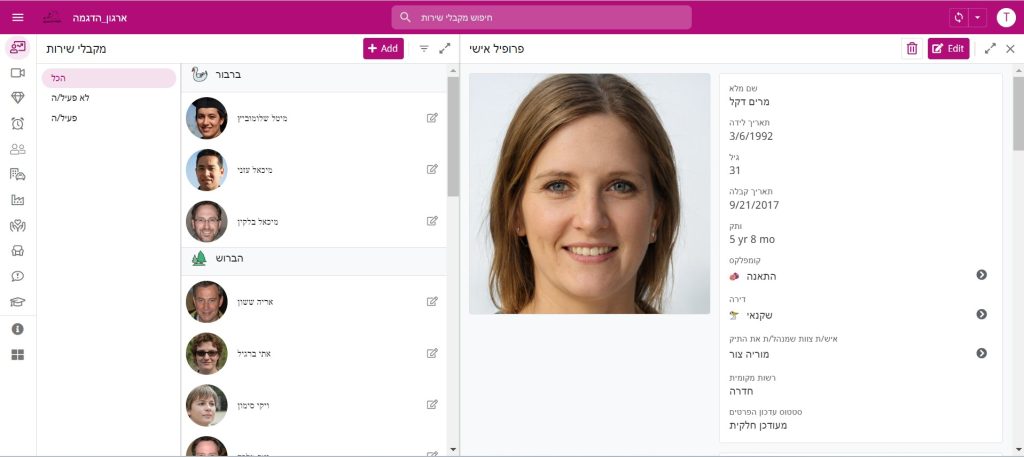1024x457 pixels.
Task: Click the organization logo icon in header
Action: [52, 18]
